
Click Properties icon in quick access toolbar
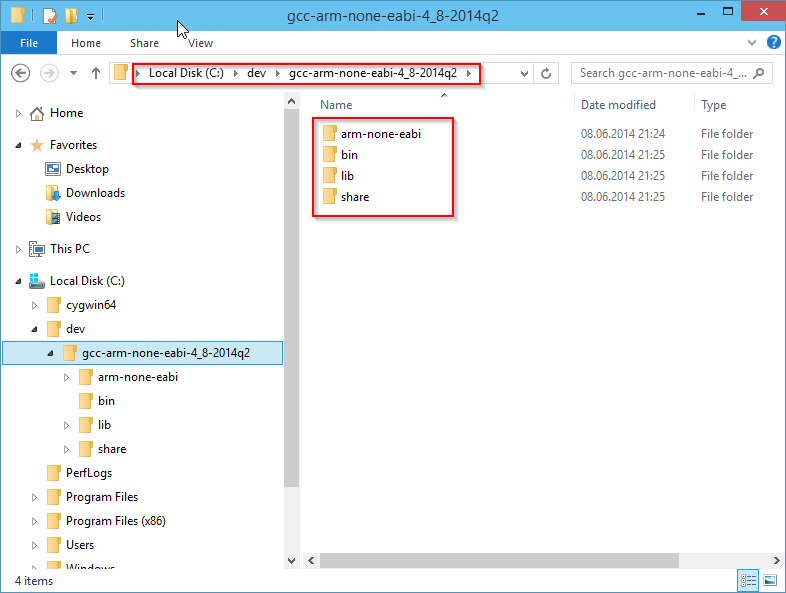(x=50, y=16)
